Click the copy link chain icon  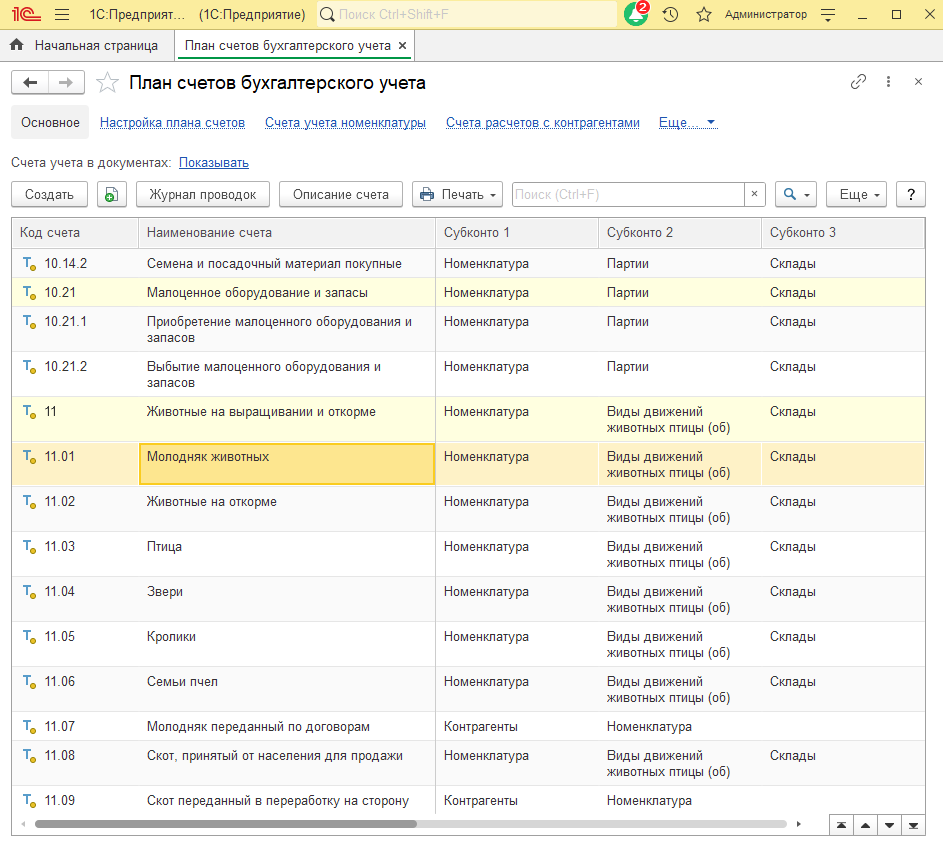(x=858, y=82)
